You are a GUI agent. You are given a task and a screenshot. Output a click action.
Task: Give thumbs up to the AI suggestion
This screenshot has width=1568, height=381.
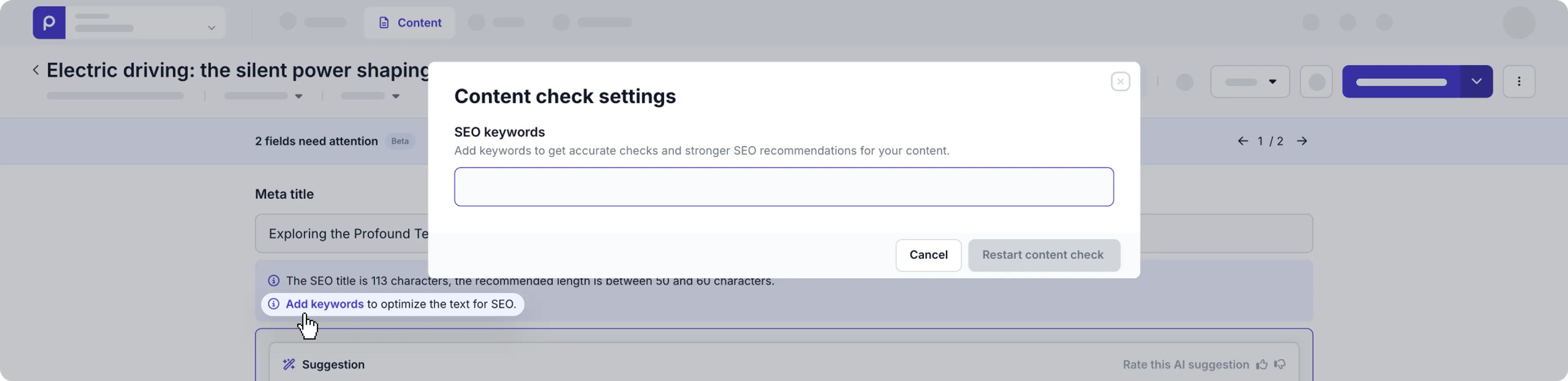pyautogui.click(x=1261, y=364)
